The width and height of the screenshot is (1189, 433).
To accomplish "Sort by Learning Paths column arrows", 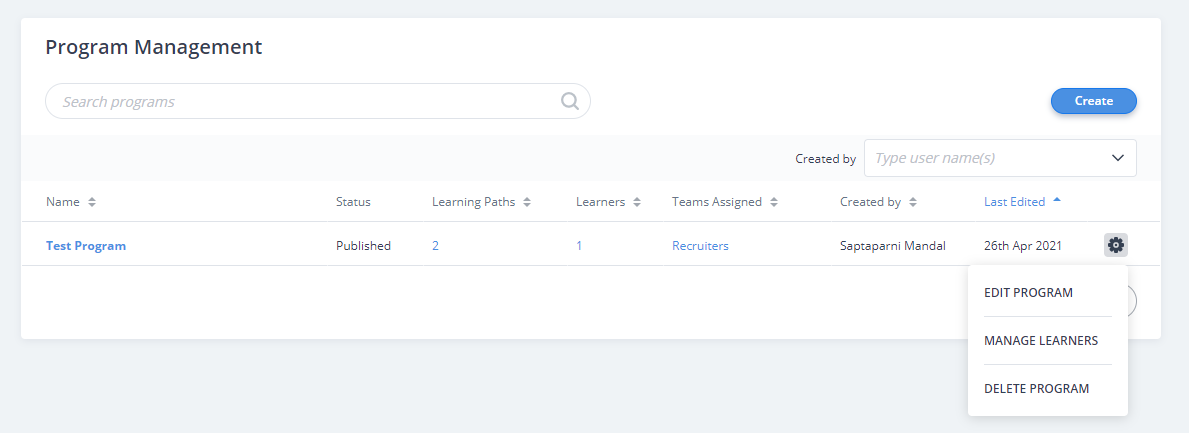I will (x=527, y=202).
